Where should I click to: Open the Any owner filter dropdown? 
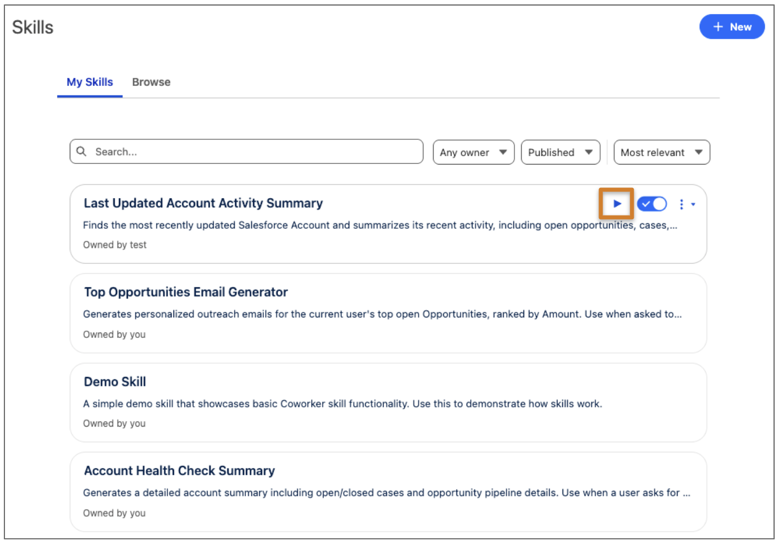[473, 152]
